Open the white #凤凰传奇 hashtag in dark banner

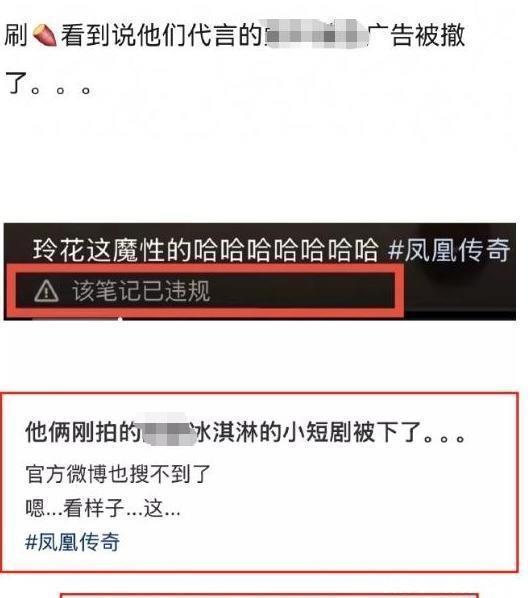pyautogui.click(x=449, y=250)
